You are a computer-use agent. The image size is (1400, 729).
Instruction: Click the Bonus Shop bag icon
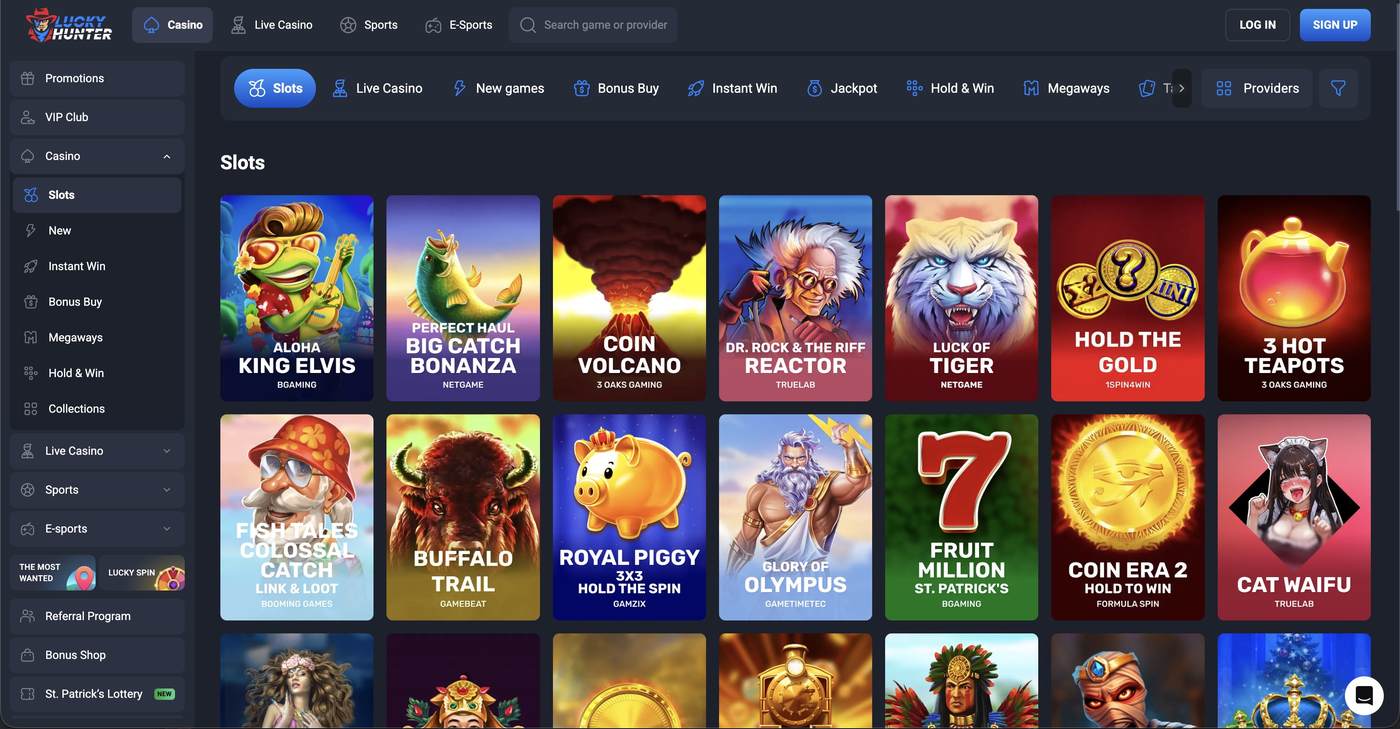pyautogui.click(x=28, y=655)
